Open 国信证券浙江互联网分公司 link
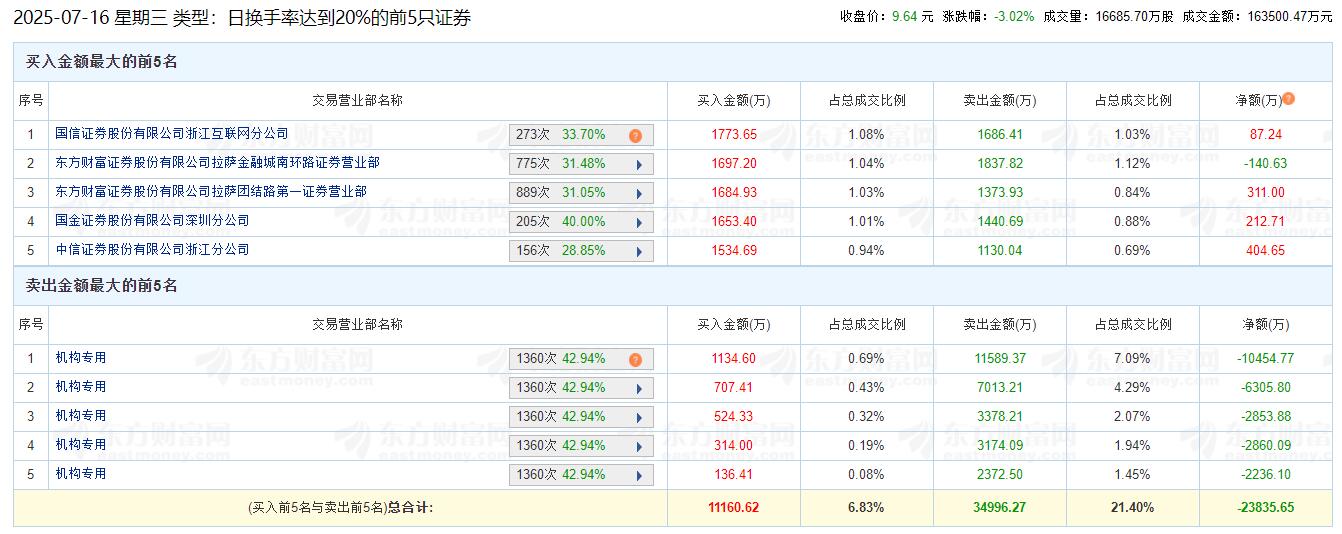 point(171,134)
